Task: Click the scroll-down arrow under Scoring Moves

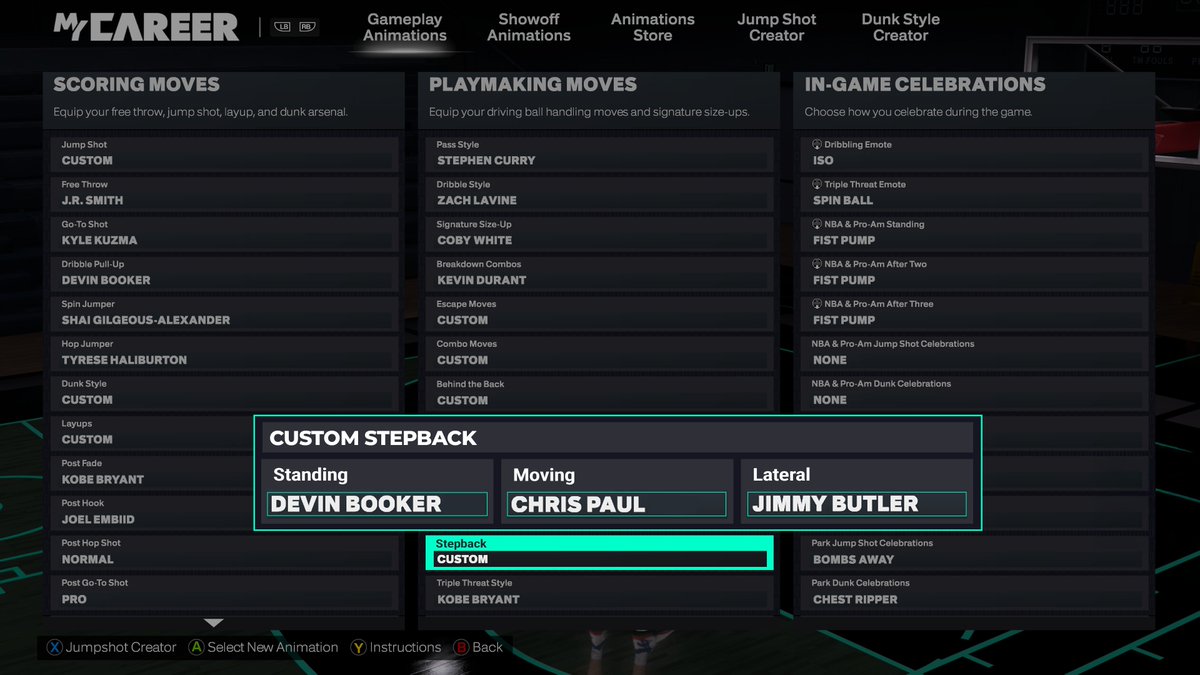Action: coord(213,623)
